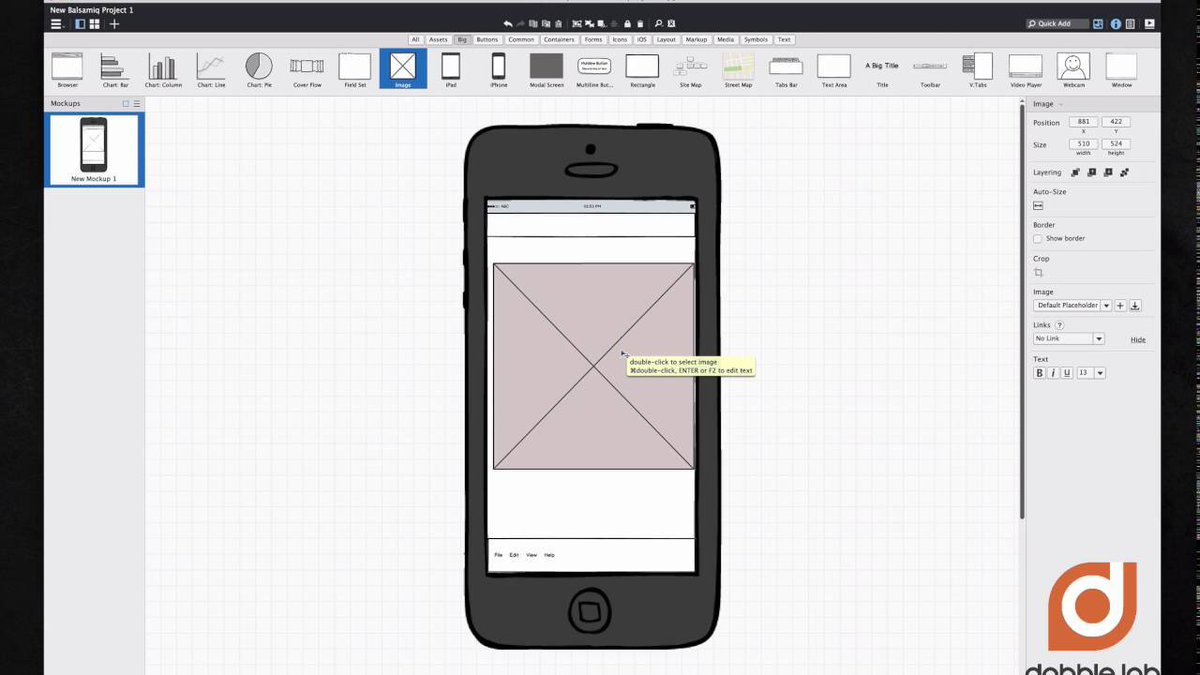Screen dimensions: 1200x675
Task: Click the Auto-Size icon
Action: [1038, 205]
